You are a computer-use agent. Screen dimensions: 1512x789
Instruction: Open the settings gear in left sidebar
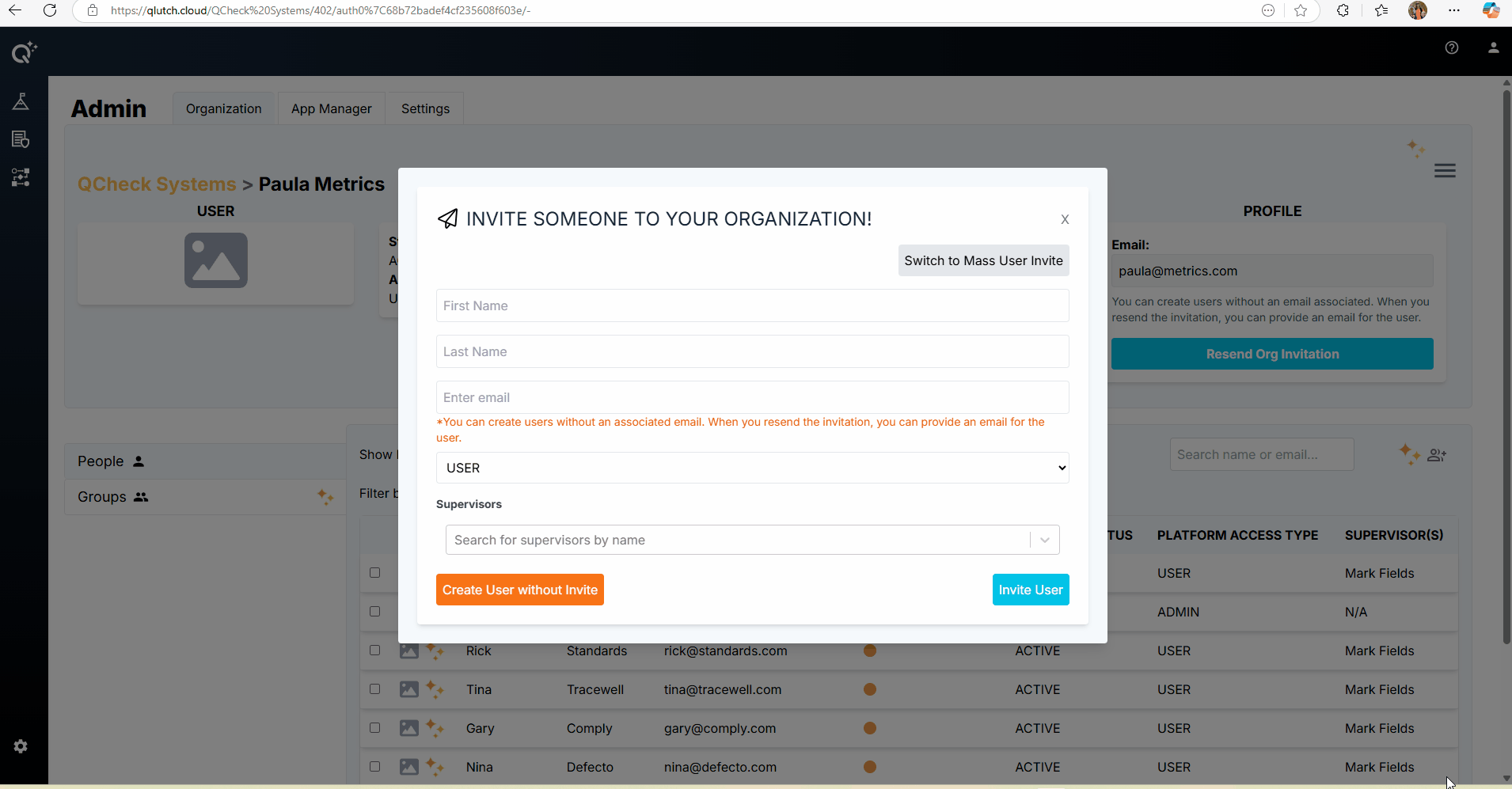point(21,746)
